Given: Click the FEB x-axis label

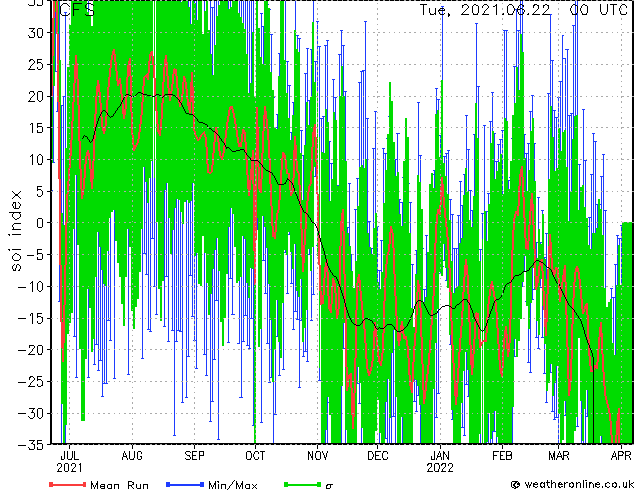Looking at the screenshot, I should 502,456.
